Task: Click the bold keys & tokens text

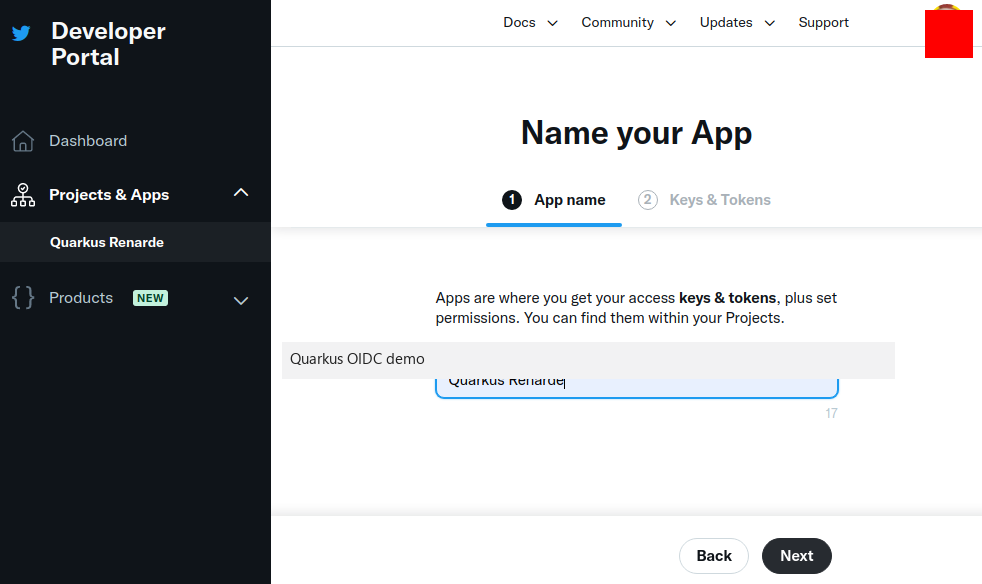Action: pyautogui.click(x=727, y=298)
